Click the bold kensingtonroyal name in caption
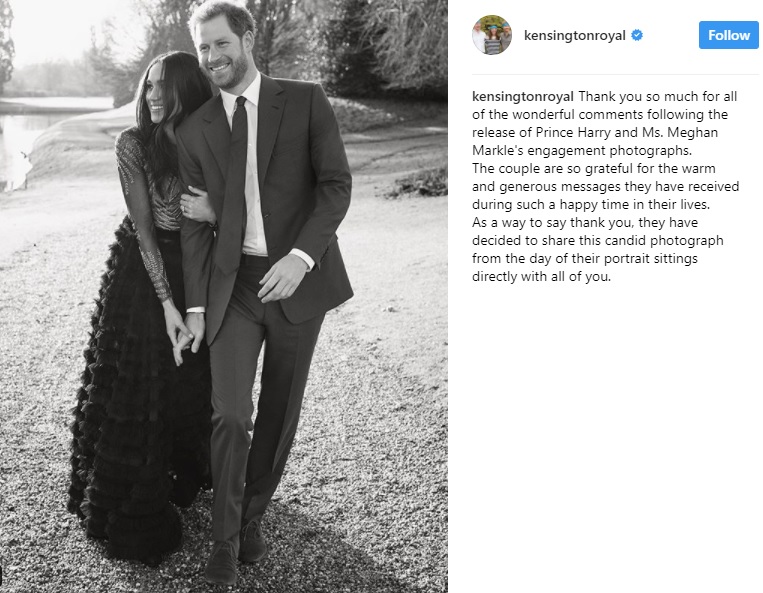The width and height of the screenshot is (763, 593). [x=523, y=96]
